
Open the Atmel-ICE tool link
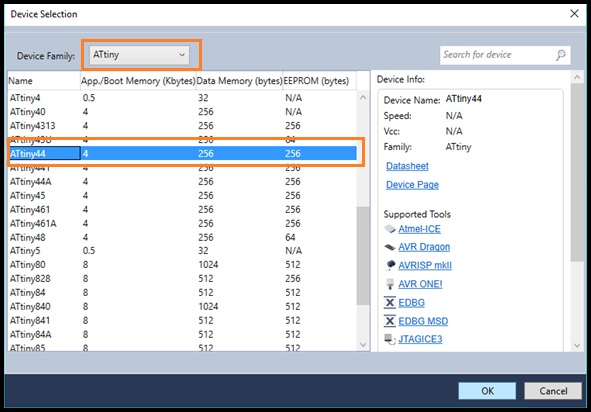420,229
